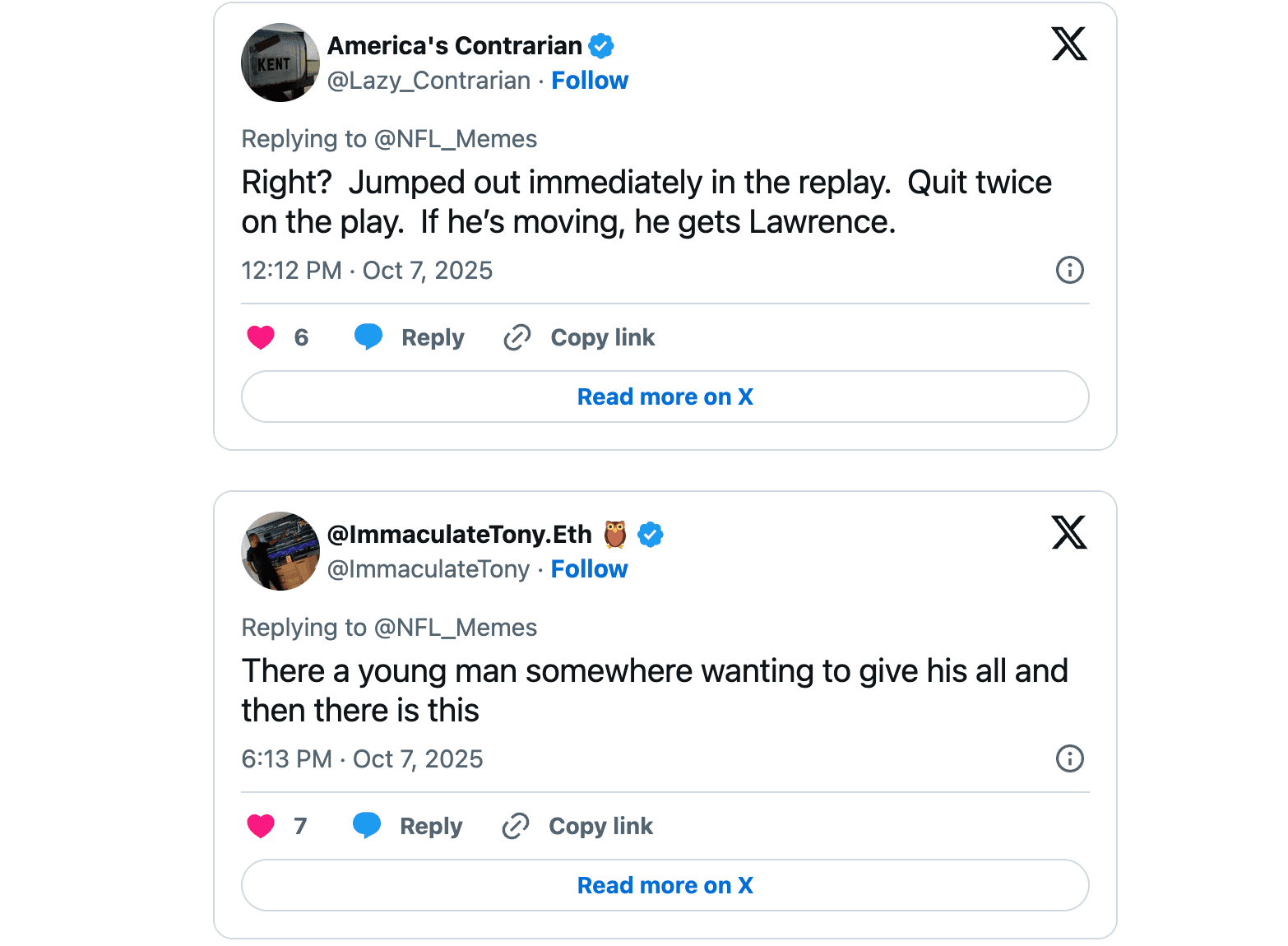
Task: Click the @ImmaculateTony.Eth display name
Action: point(459,535)
